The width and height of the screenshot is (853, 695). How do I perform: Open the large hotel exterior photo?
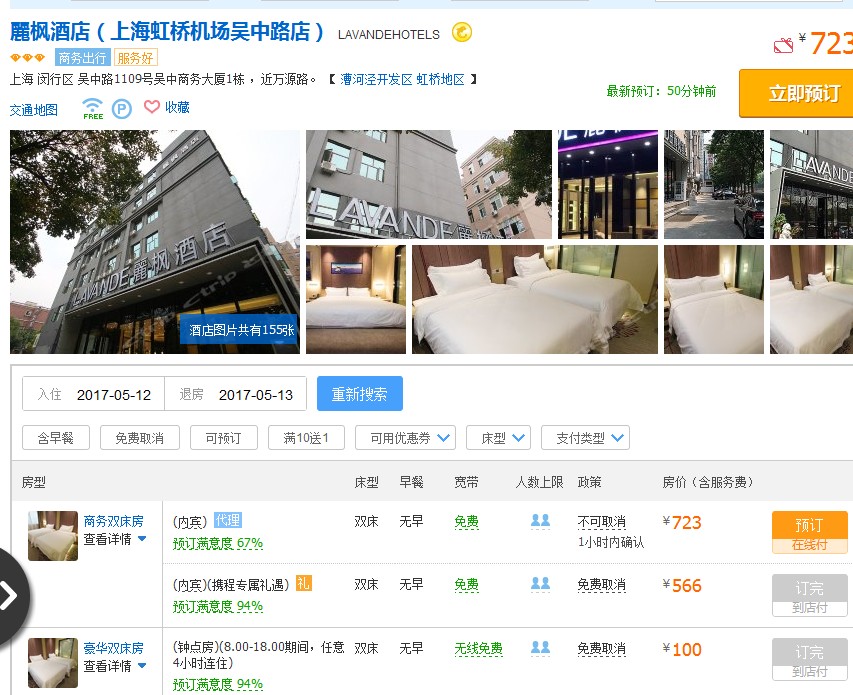[154, 241]
